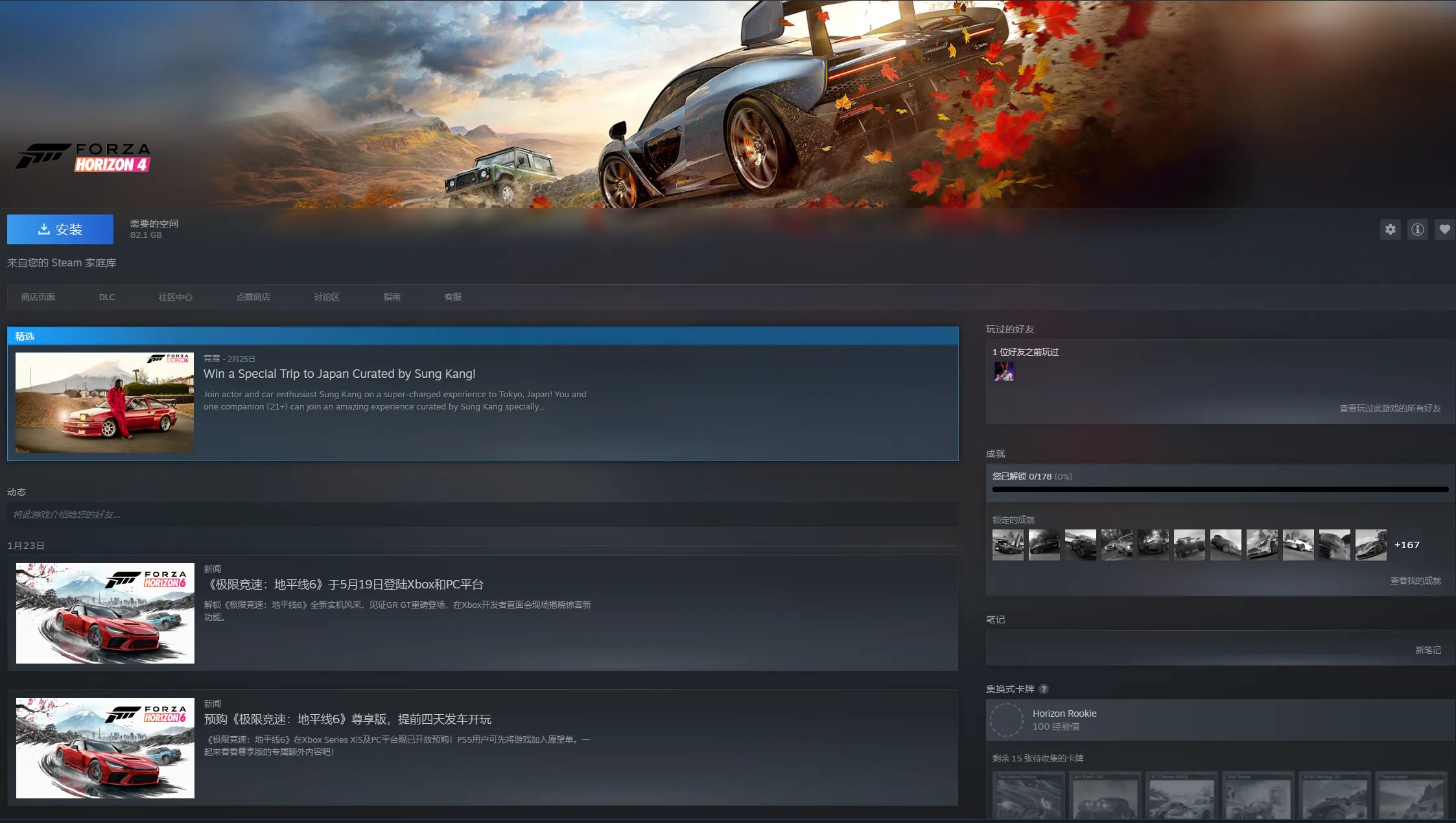This screenshot has height=823, width=1456.
Task: Open Sung Kang Japan trip thumbnail
Action: 104,402
